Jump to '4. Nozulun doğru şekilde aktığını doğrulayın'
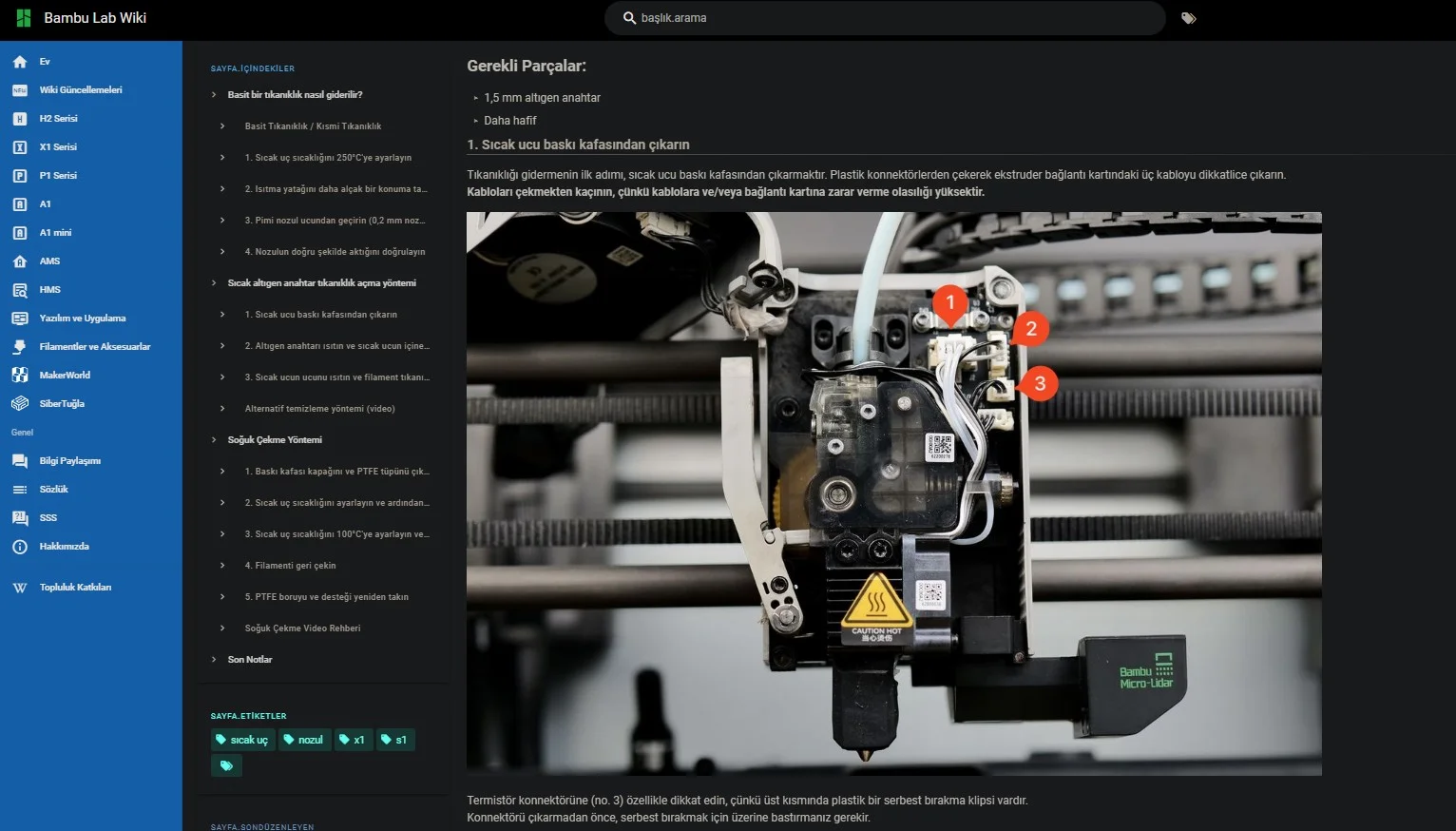 point(335,252)
